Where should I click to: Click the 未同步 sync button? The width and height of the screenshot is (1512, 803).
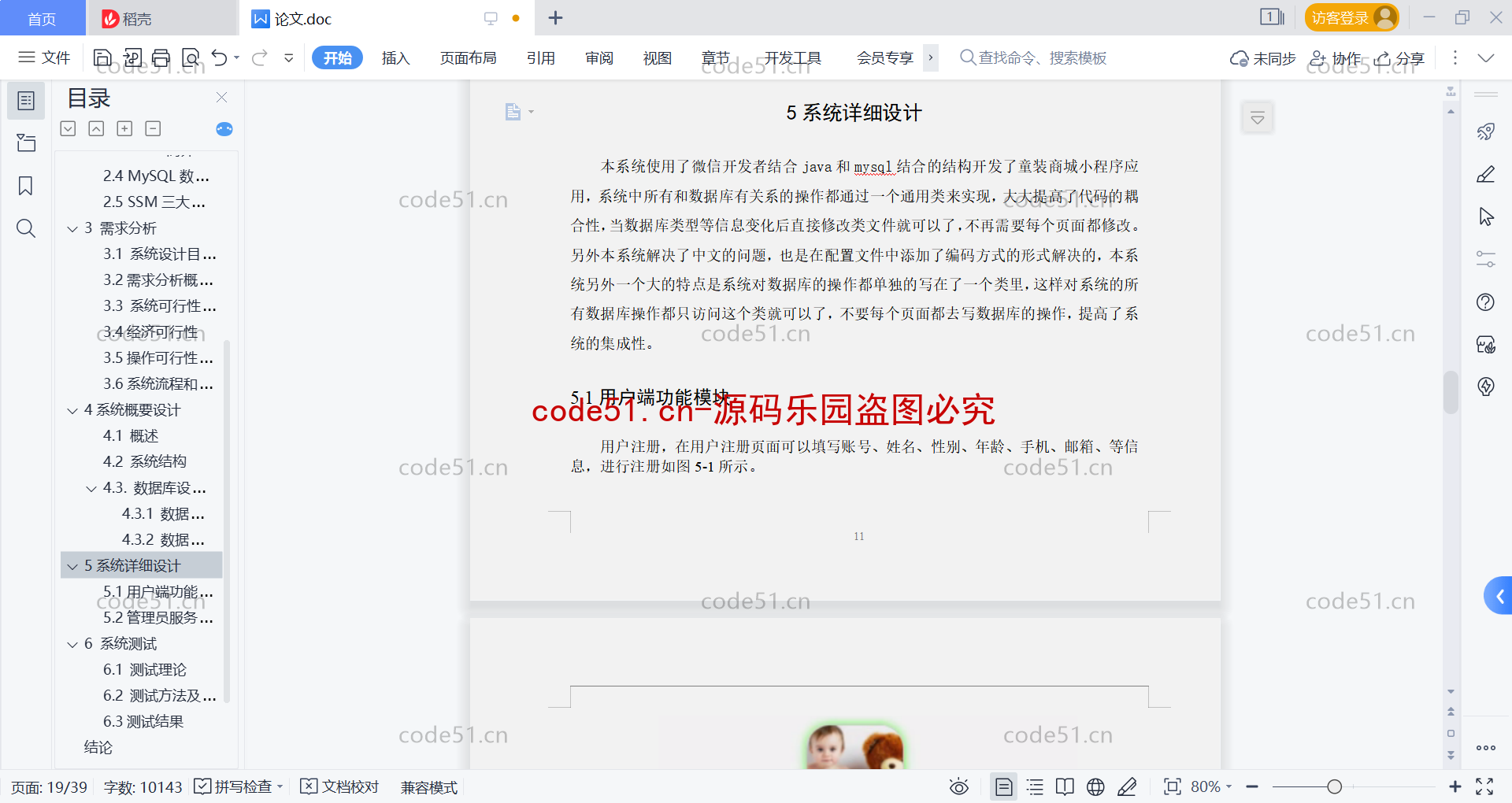pyautogui.click(x=1262, y=58)
